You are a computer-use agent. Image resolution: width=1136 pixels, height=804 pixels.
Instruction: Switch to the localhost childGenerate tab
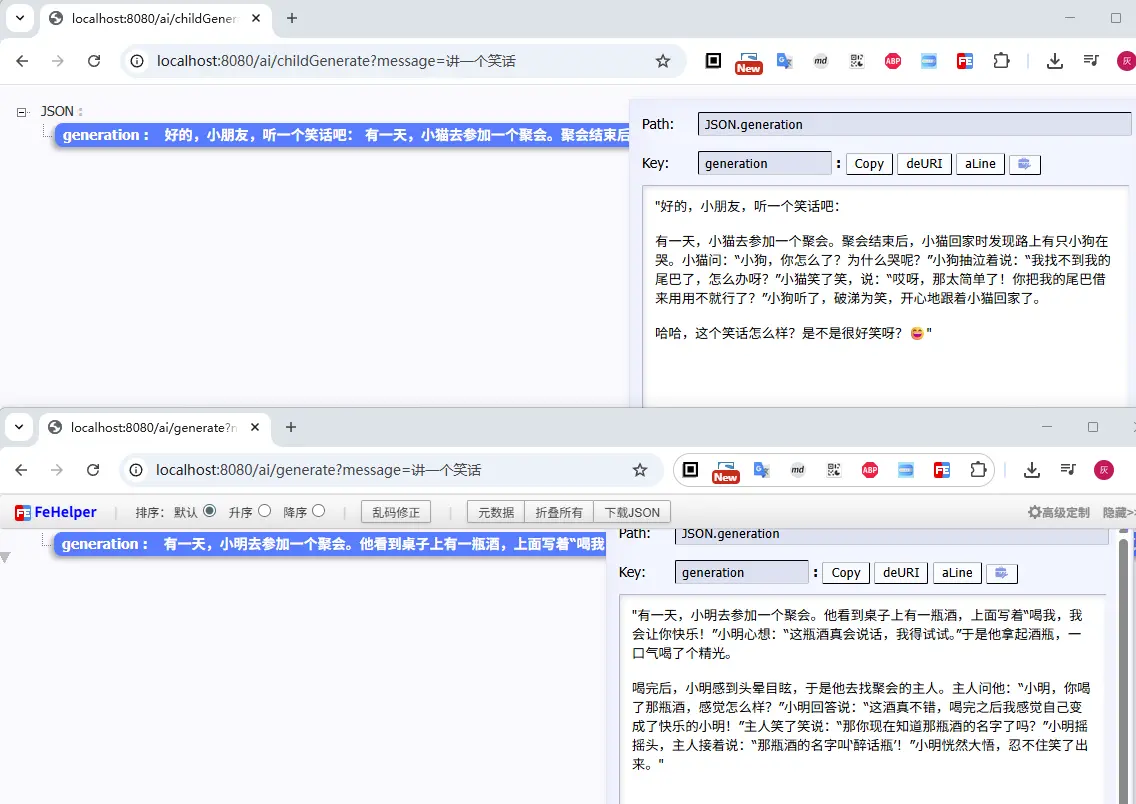point(150,18)
